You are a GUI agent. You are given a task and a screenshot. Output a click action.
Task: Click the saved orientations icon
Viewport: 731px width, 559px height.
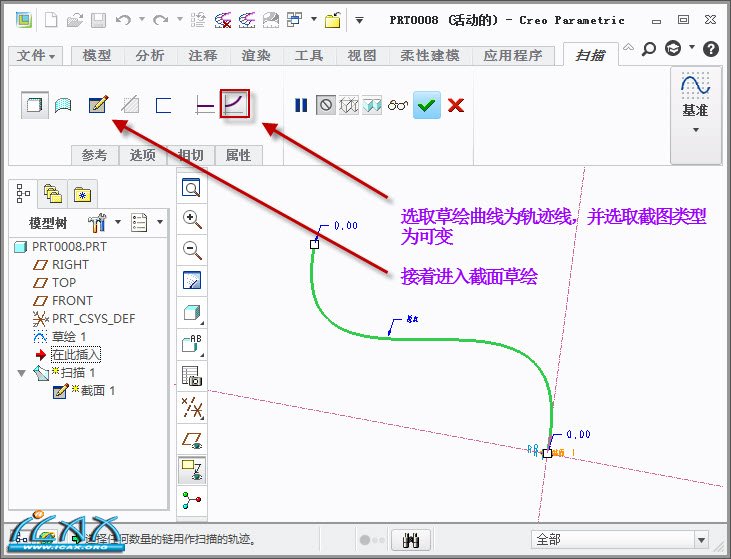192,344
